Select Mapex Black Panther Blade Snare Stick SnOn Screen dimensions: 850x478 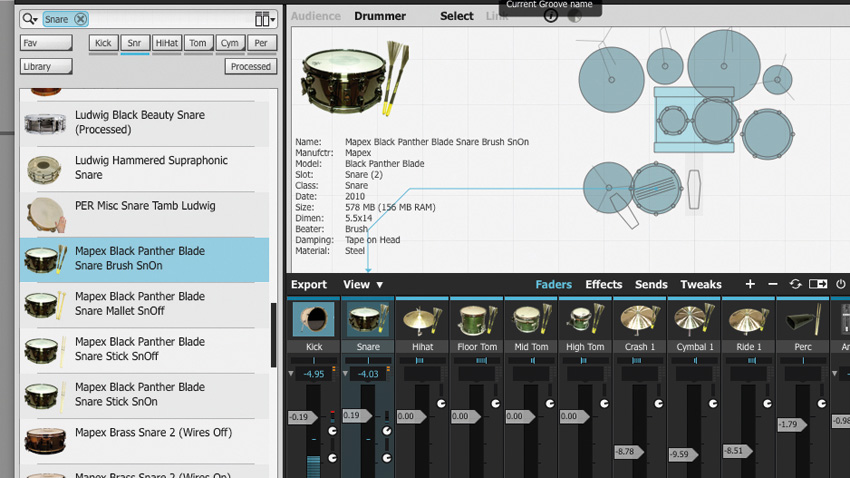(x=144, y=396)
